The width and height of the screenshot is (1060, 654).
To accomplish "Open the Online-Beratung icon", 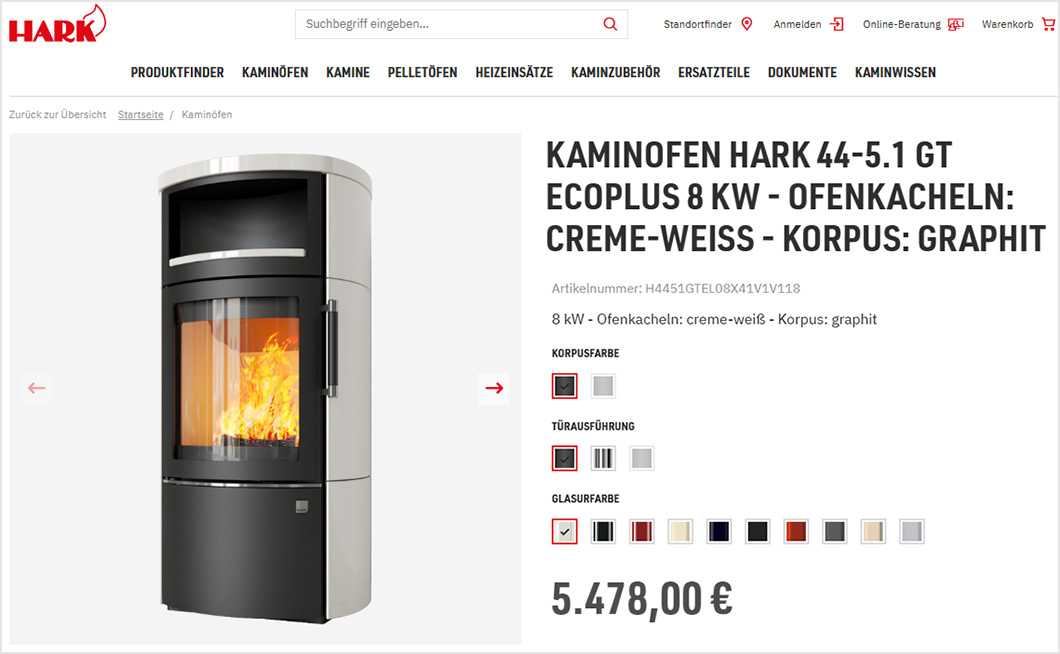I will click(955, 24).
